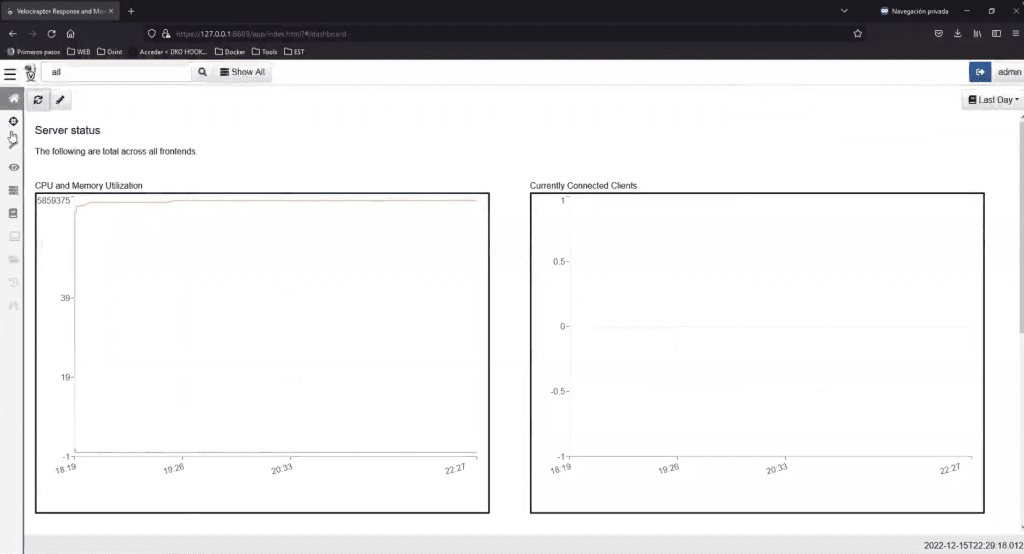Image resolution: width=1024 pixels, height=554 pixels.
Task: Open Client Events binoculars icon
Action: 13,305
